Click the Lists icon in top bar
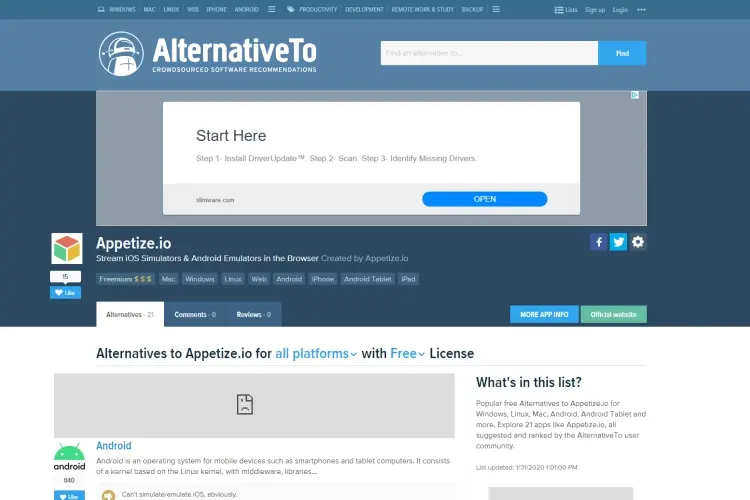The width and height of the screenshot is (750, 500). coord(559,10)
